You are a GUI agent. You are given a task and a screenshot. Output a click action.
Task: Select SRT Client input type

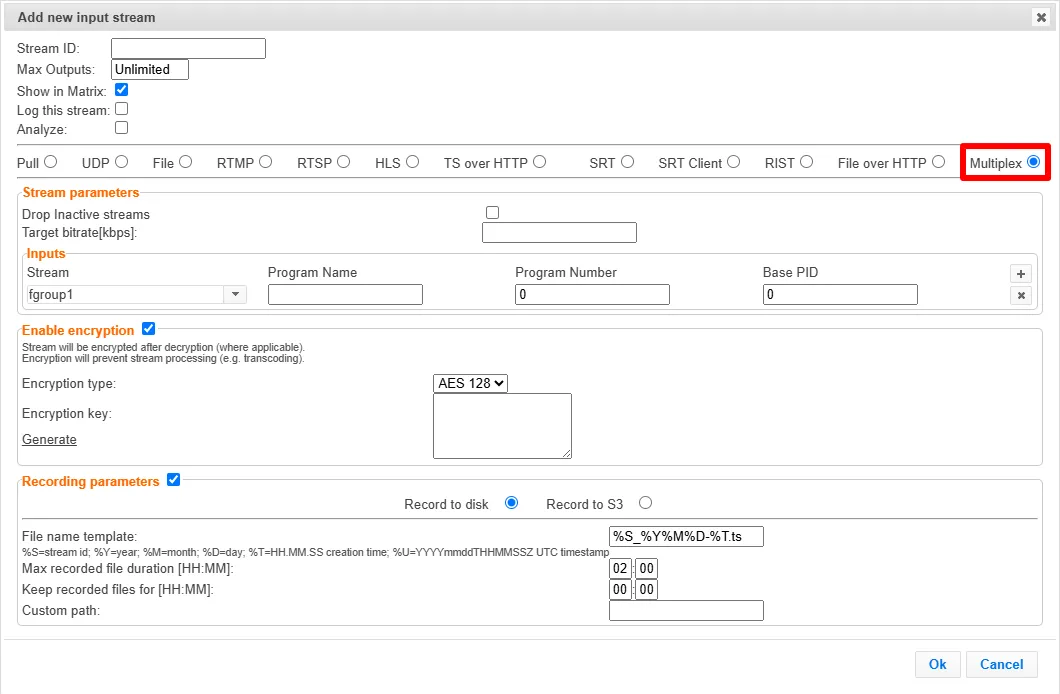click(x=734, y=162)
